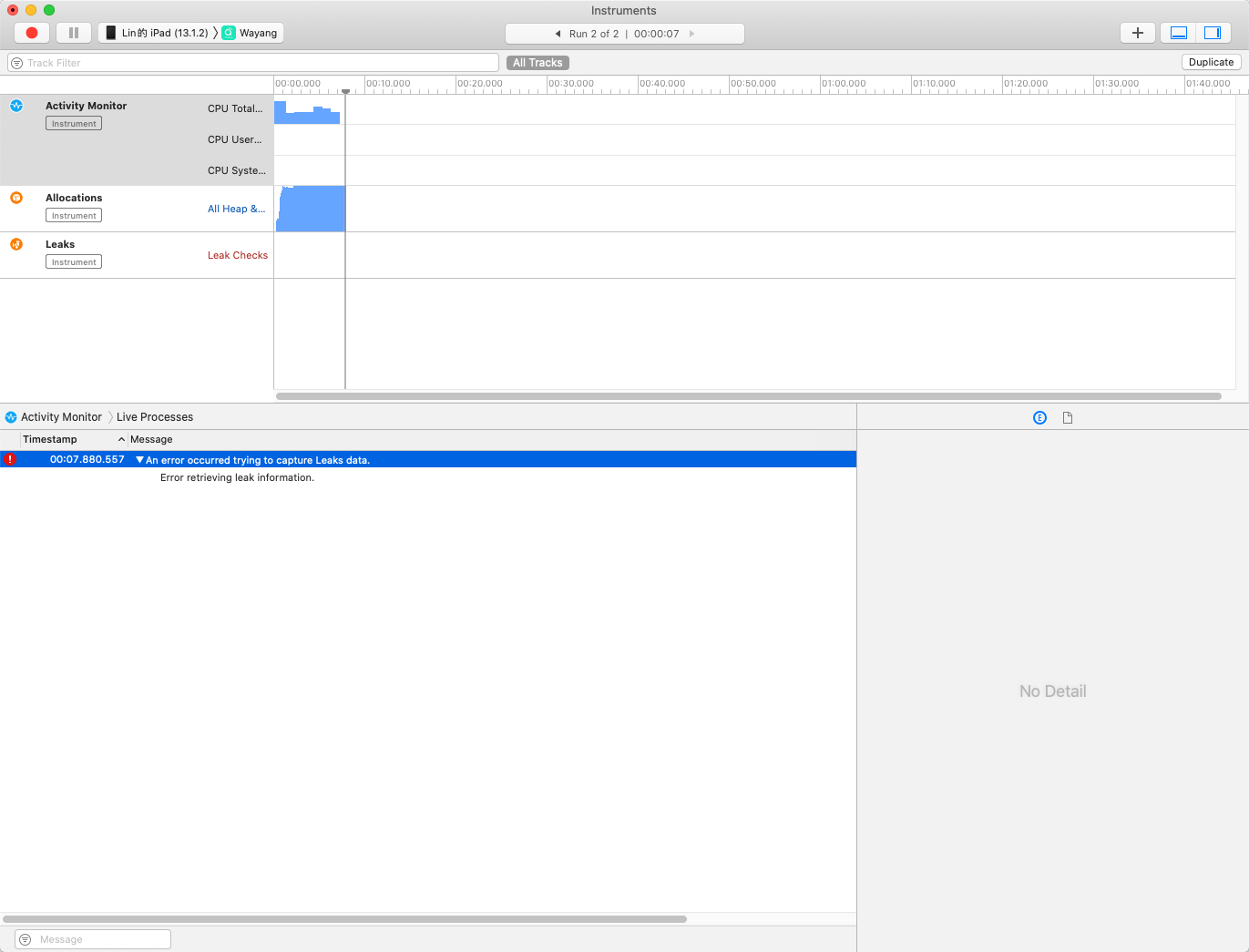Open the Live Processes breadcrumb menu

(155, 417)
